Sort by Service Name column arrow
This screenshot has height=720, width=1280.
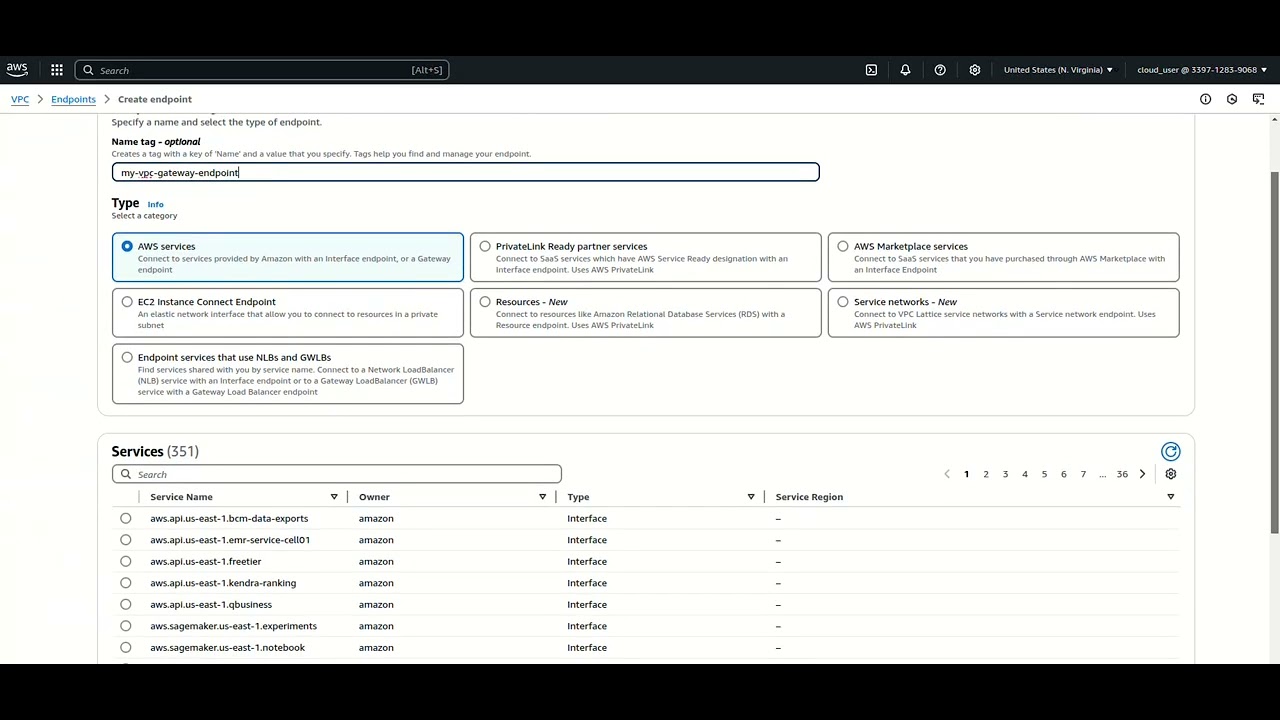(x=334, y=497)
